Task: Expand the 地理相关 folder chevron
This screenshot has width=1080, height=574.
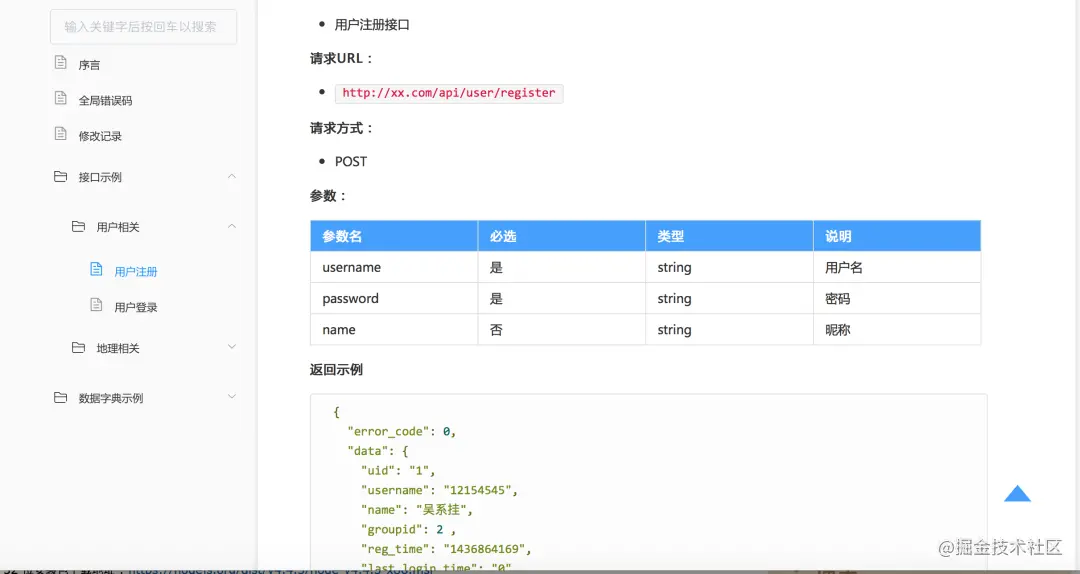Action: (x=232, y=347)
